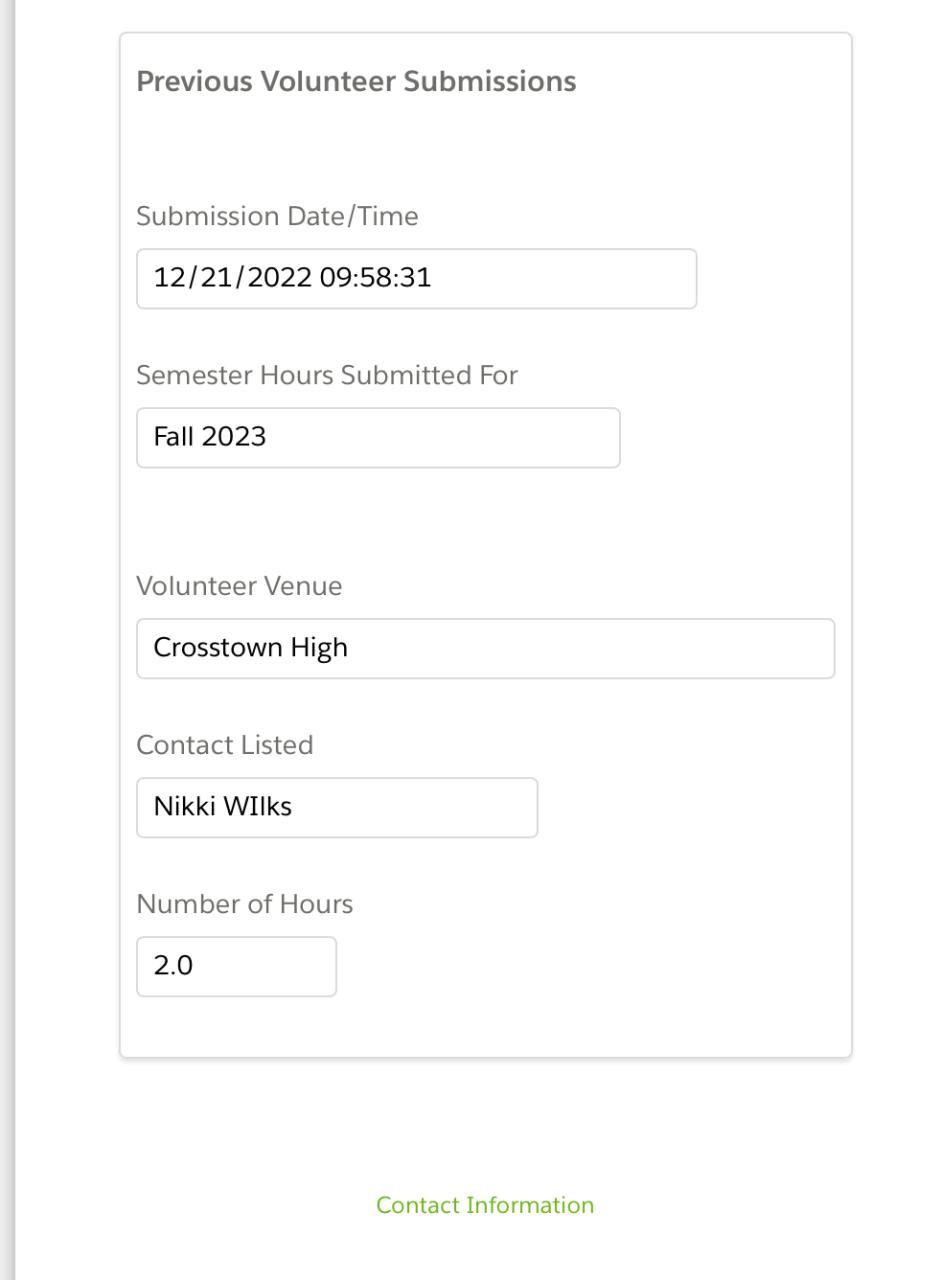Click the surname WIlks in contact field
This screenshot has width=941, height=1280.
(x=257, y=807)
